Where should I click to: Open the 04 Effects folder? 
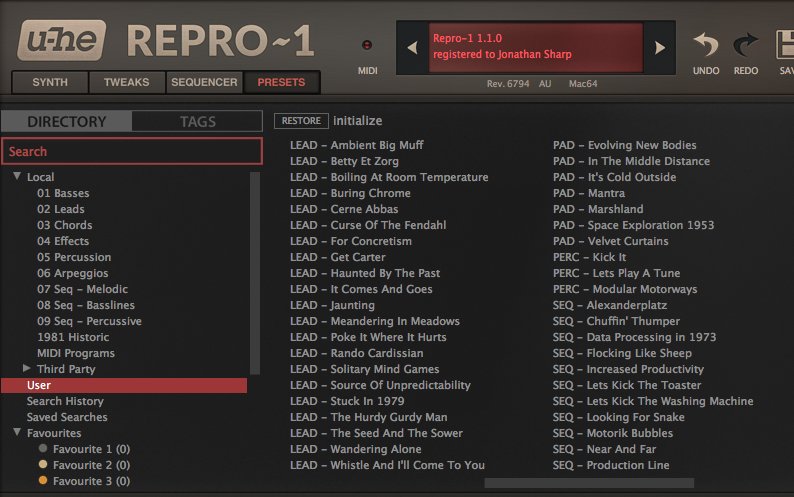pyautogui.click(x=63, y=241)
